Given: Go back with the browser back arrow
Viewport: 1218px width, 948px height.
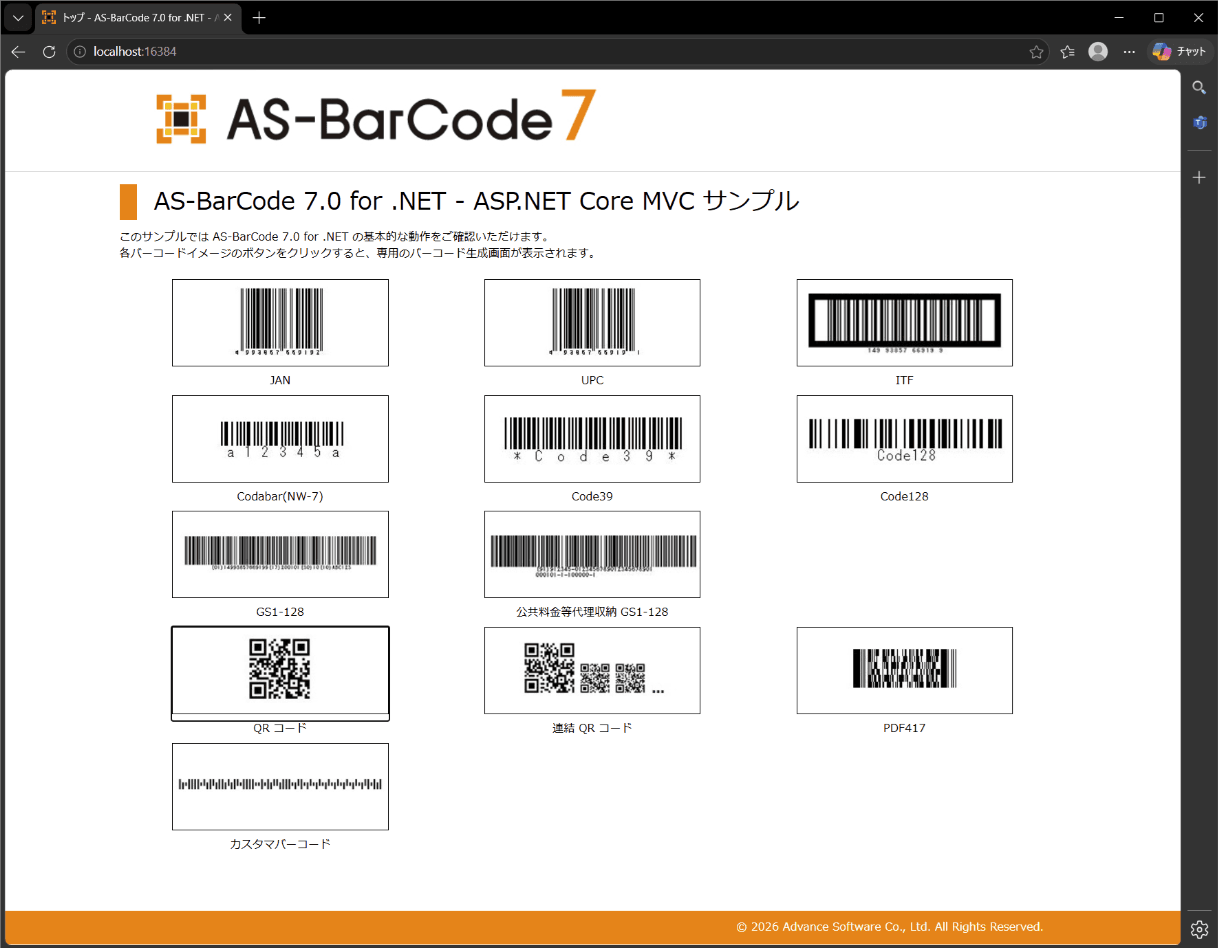Looking at the screenshot, I should click(18, 51).
